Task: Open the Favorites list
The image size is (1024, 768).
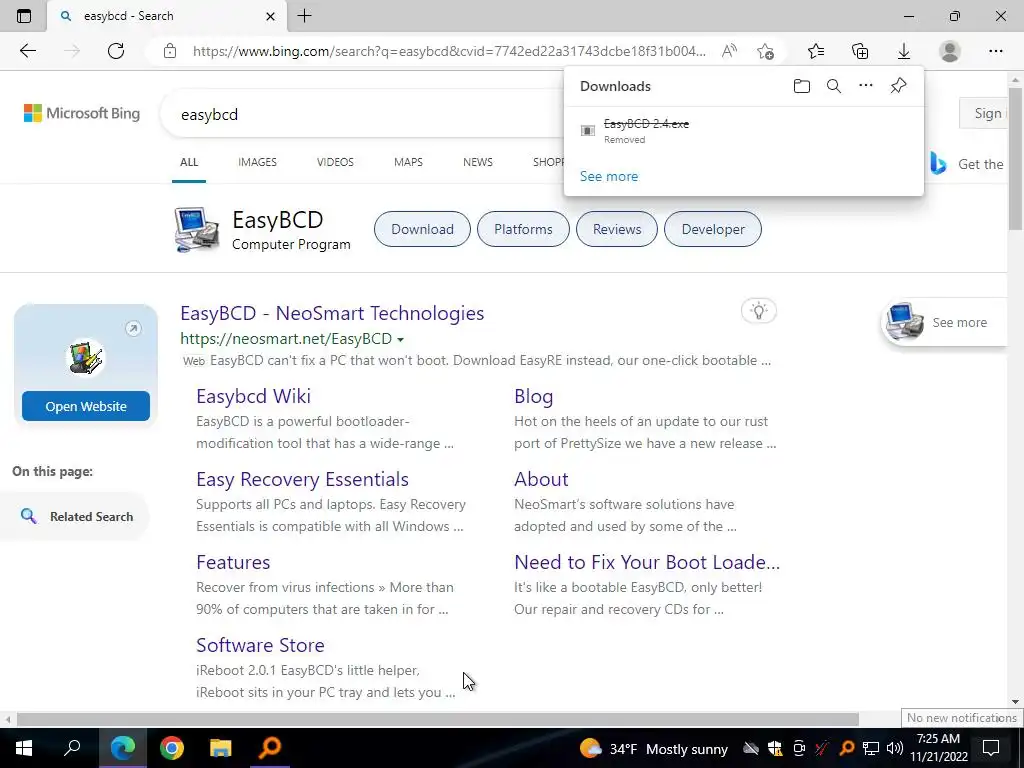Action: pos(816,51)
